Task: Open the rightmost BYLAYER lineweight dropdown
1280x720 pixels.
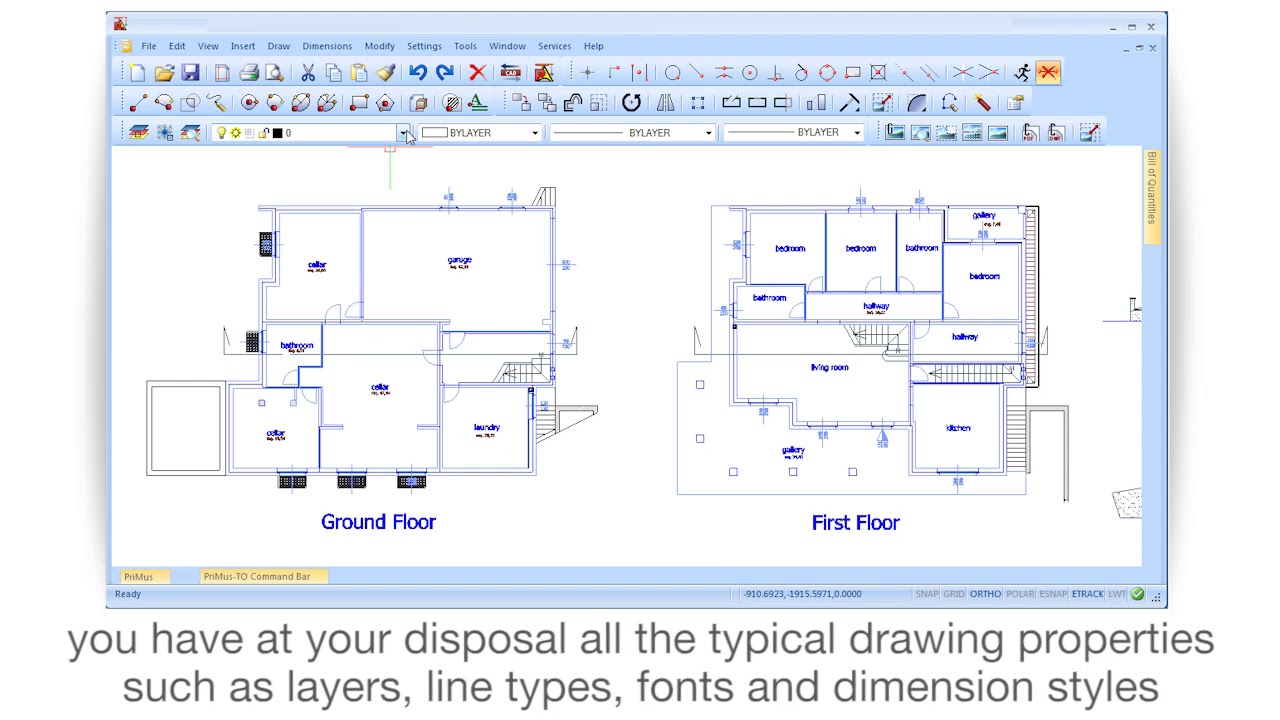Action: tap(856, 133)
